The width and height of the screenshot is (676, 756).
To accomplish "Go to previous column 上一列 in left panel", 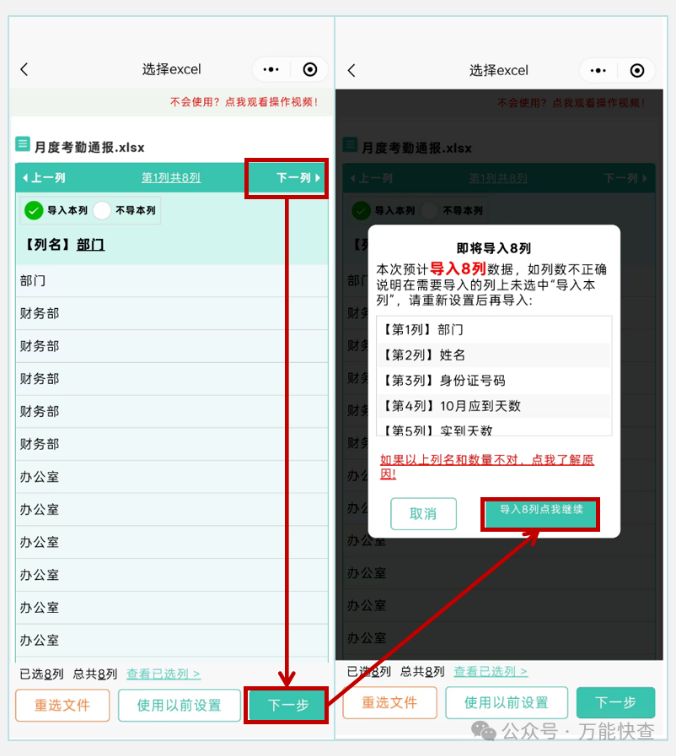I will click(x=44, y=178).
